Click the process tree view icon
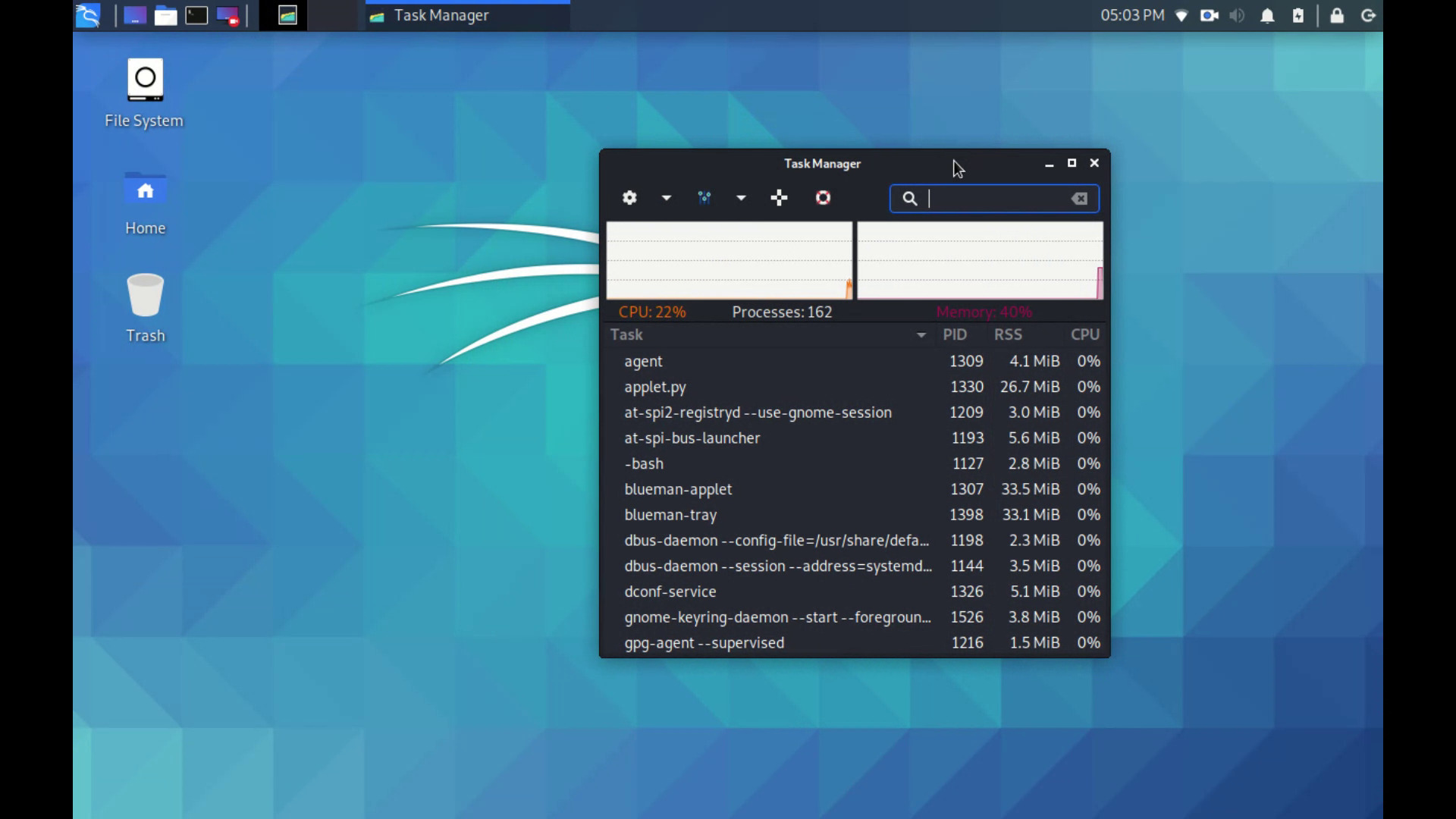Screen dimensions: 1456x819 [x=704, y=198]
